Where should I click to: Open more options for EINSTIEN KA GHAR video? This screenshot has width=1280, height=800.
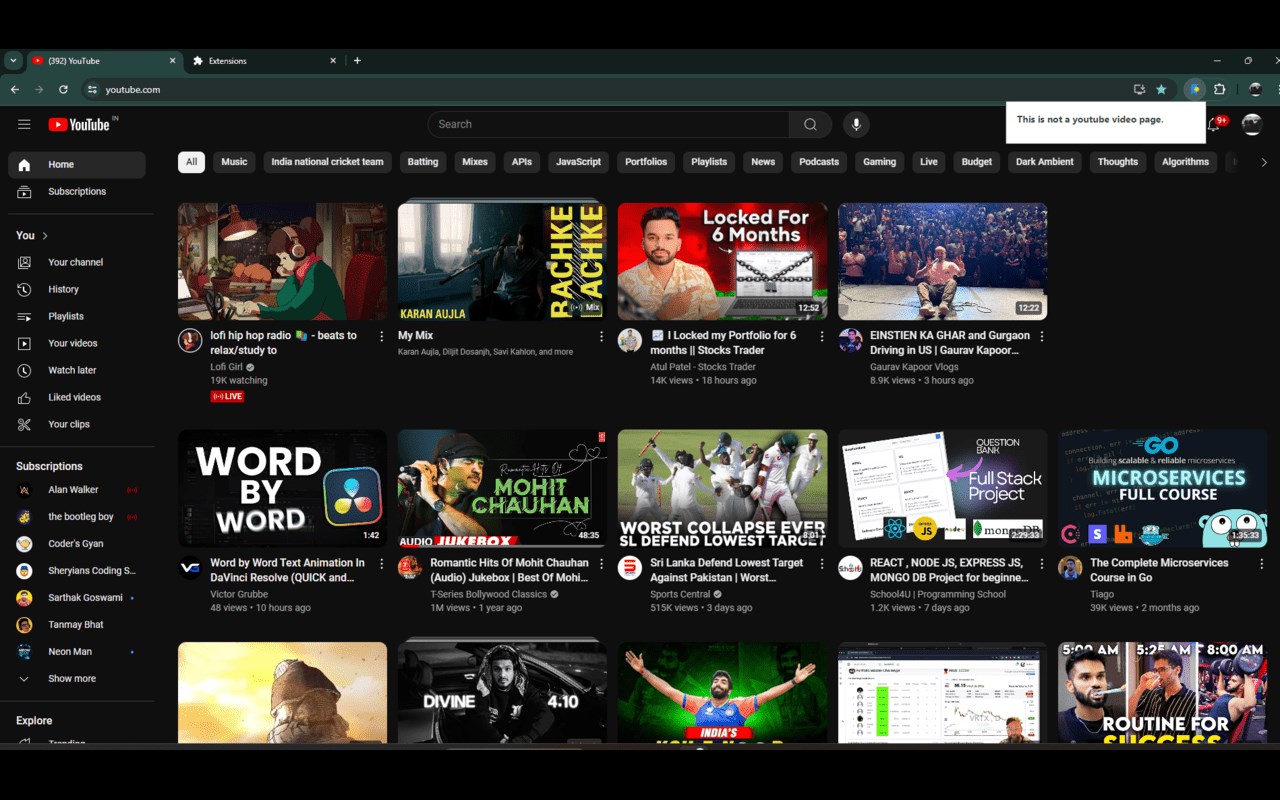click(x=1042, y=337)
